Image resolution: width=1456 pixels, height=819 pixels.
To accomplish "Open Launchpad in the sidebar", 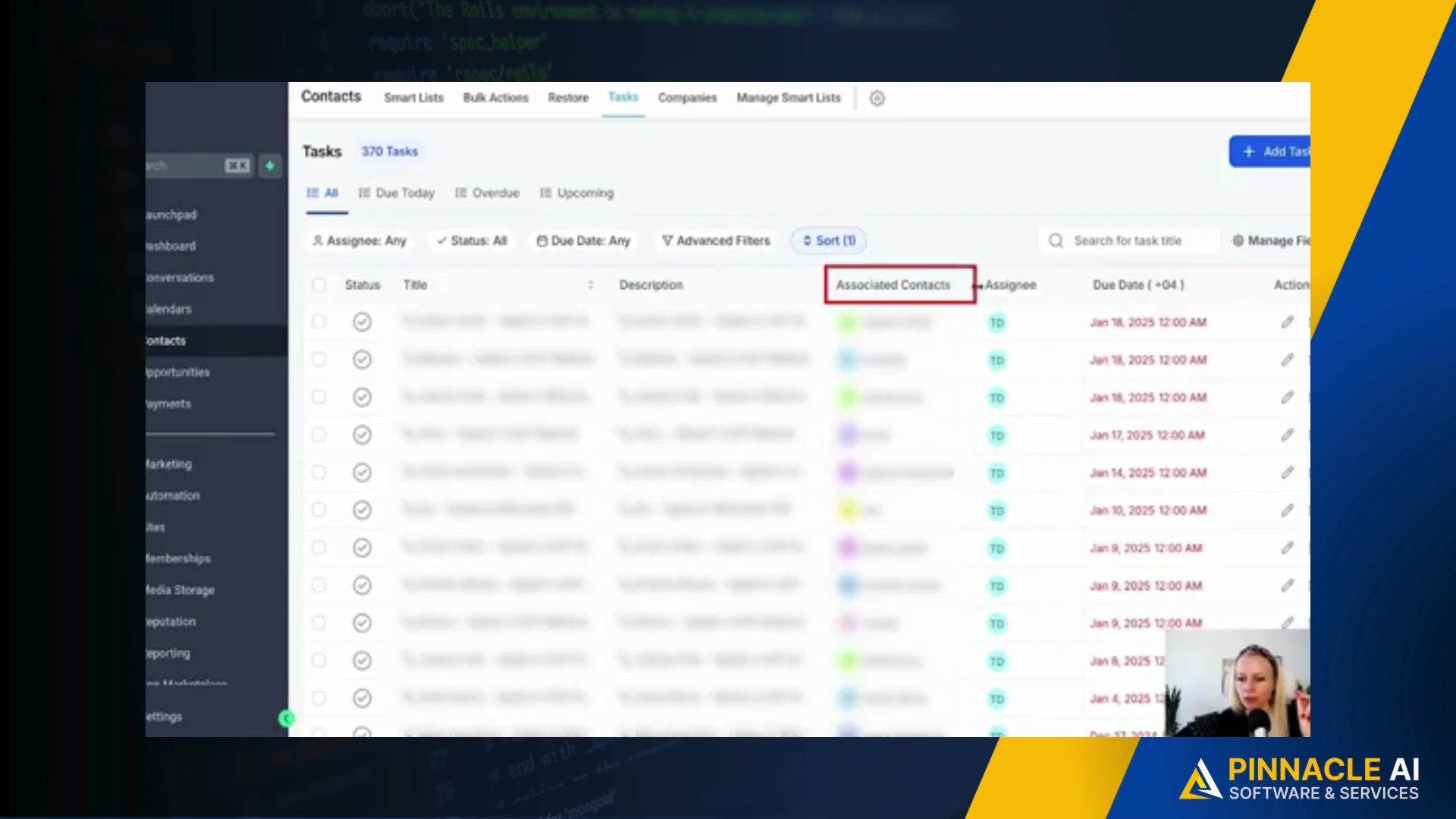I will coord(171,215).
